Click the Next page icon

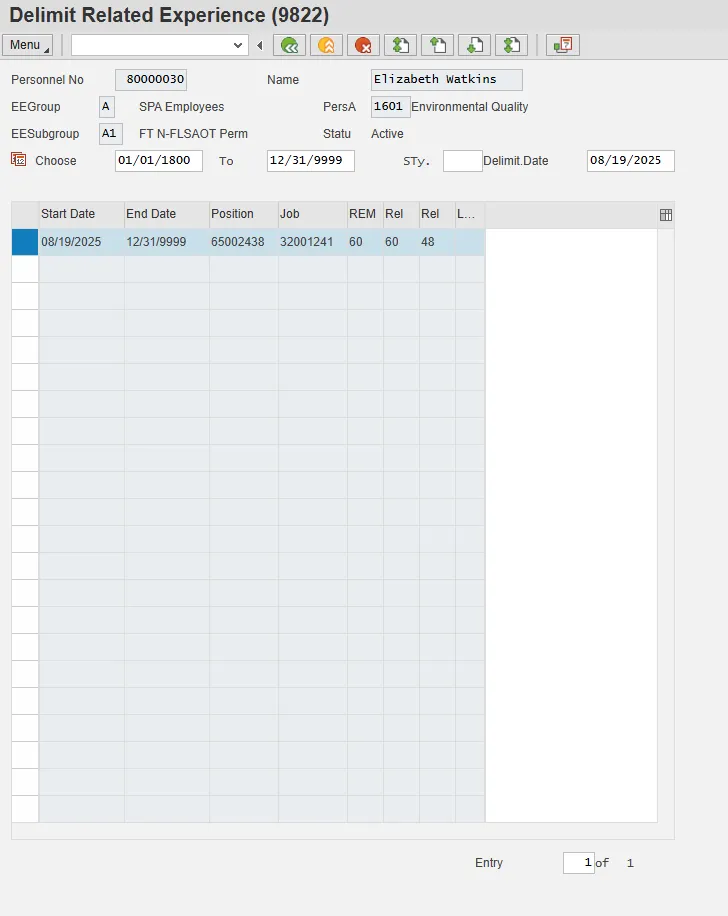click(473, 45)
